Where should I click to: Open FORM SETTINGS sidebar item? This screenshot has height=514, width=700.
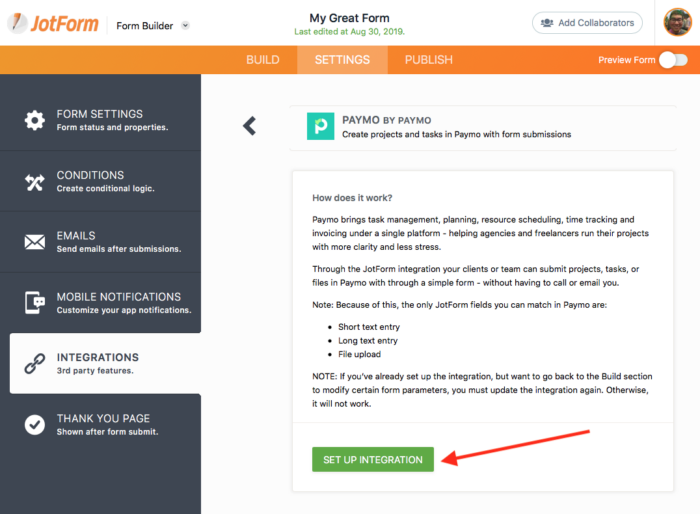100,120
